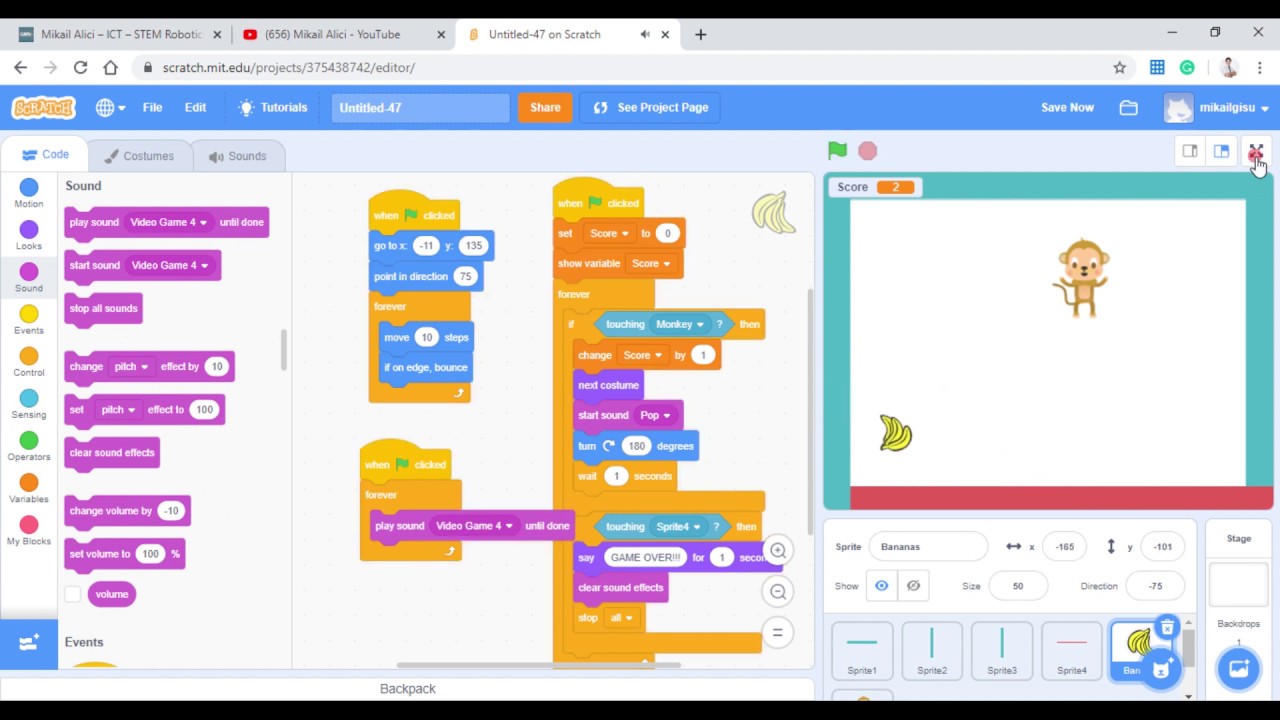1280x720 pixels.
Task: Open the My Stuff folder icon
Action: pos(1128,107)
